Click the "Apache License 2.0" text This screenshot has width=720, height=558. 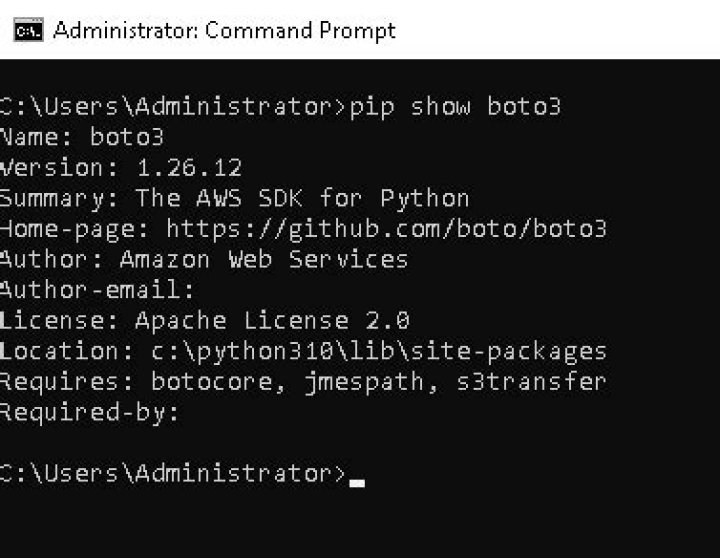272,320
